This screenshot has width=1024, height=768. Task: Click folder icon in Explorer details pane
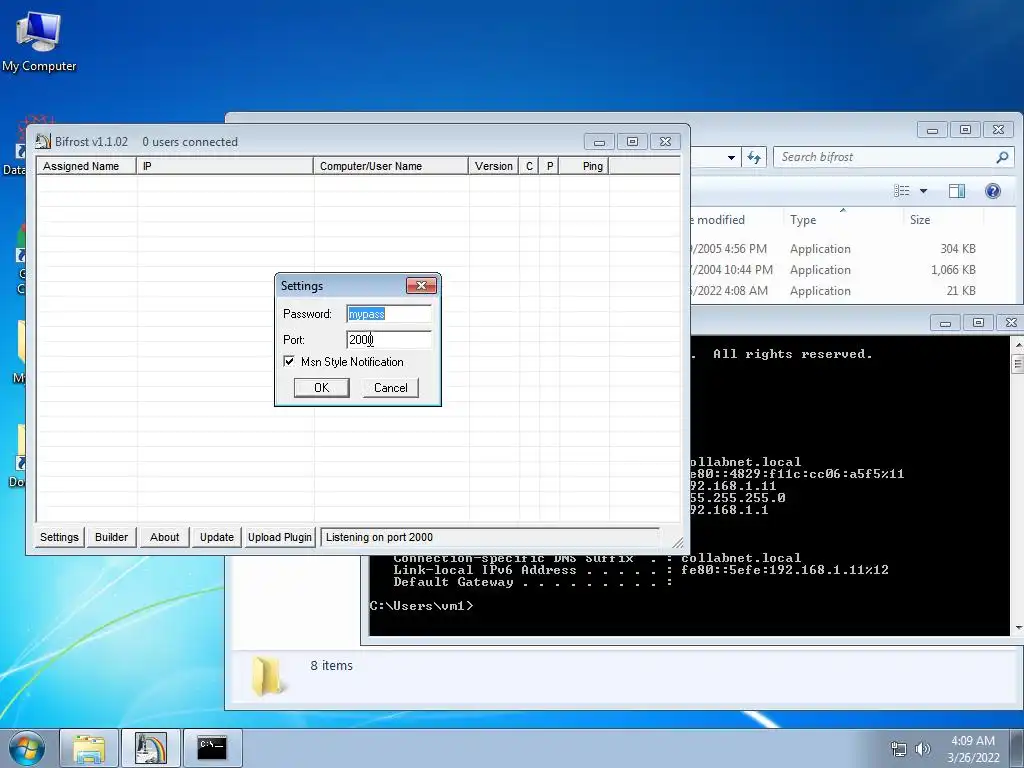point(267,675)
